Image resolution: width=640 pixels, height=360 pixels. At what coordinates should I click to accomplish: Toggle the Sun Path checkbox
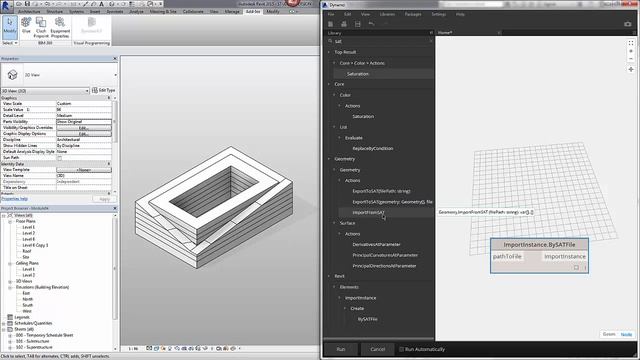click(60, 158)
